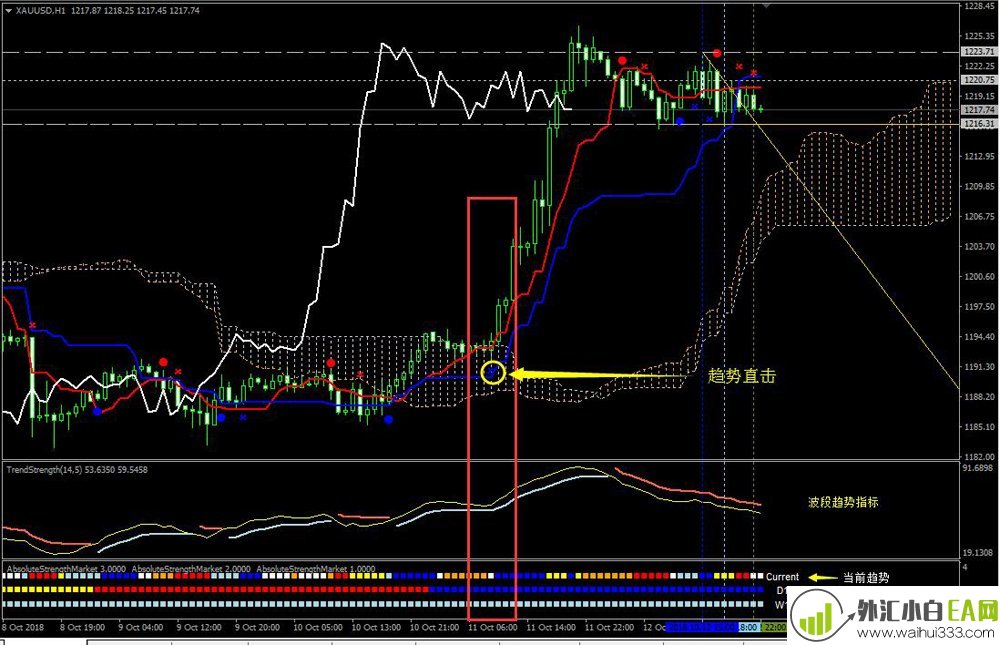Click the 91.6898 TrendStrength scale value
This screenshot has width=1000, height=645.
tap(978, 468)
